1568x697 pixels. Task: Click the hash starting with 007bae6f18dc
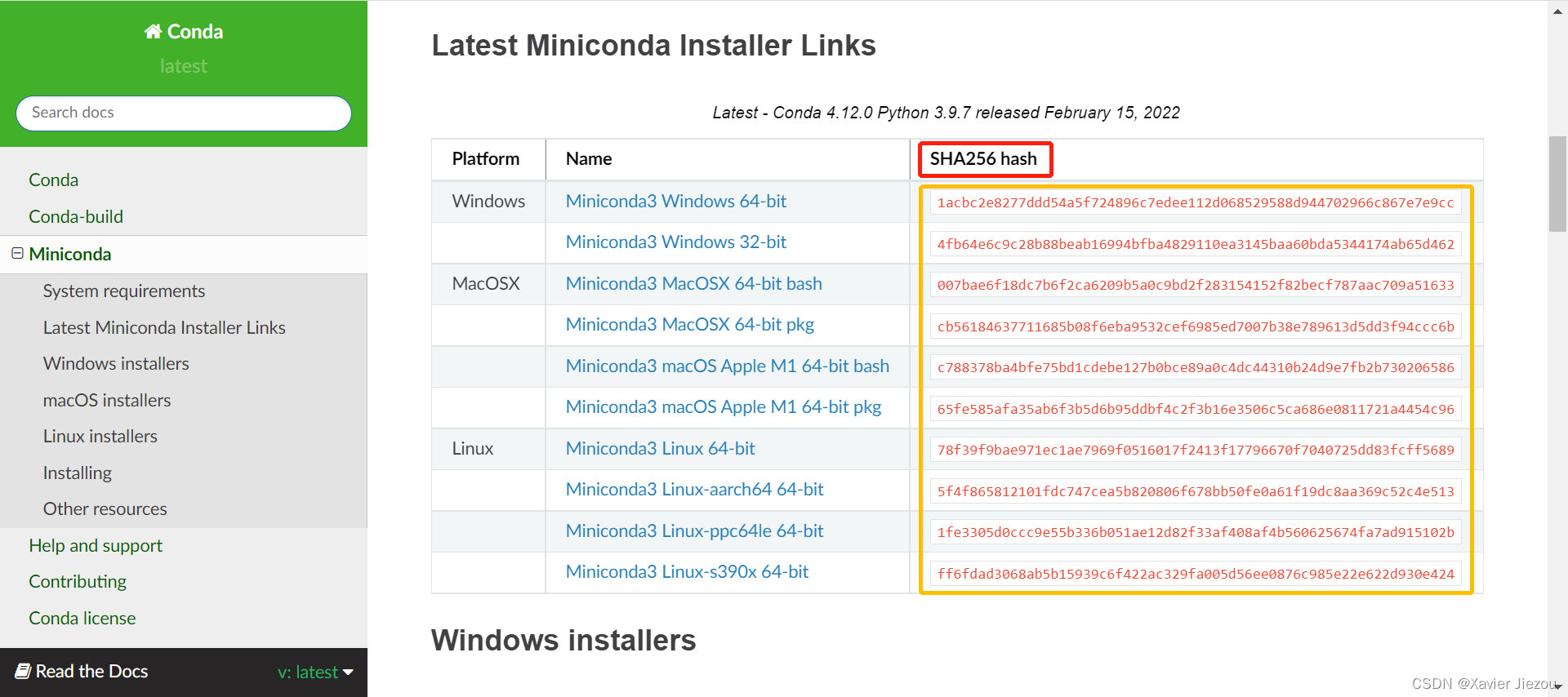click(x=1196, y=285)
